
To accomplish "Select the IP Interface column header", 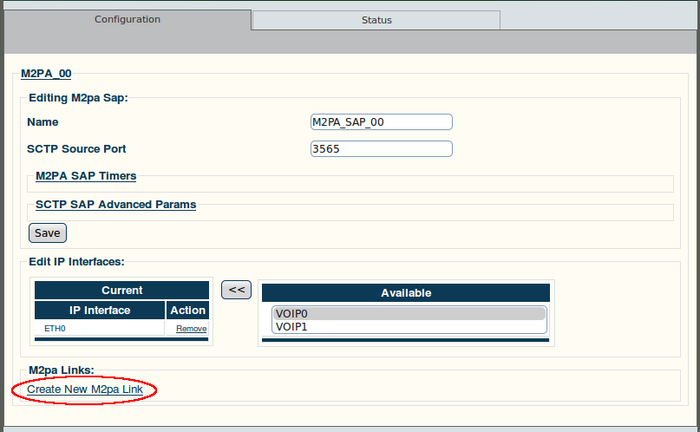I will click(100, 310).
